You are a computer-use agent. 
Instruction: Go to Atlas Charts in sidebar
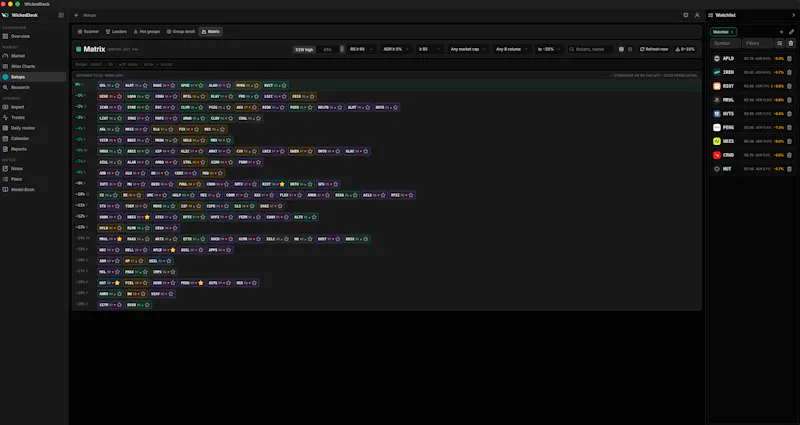33,66
